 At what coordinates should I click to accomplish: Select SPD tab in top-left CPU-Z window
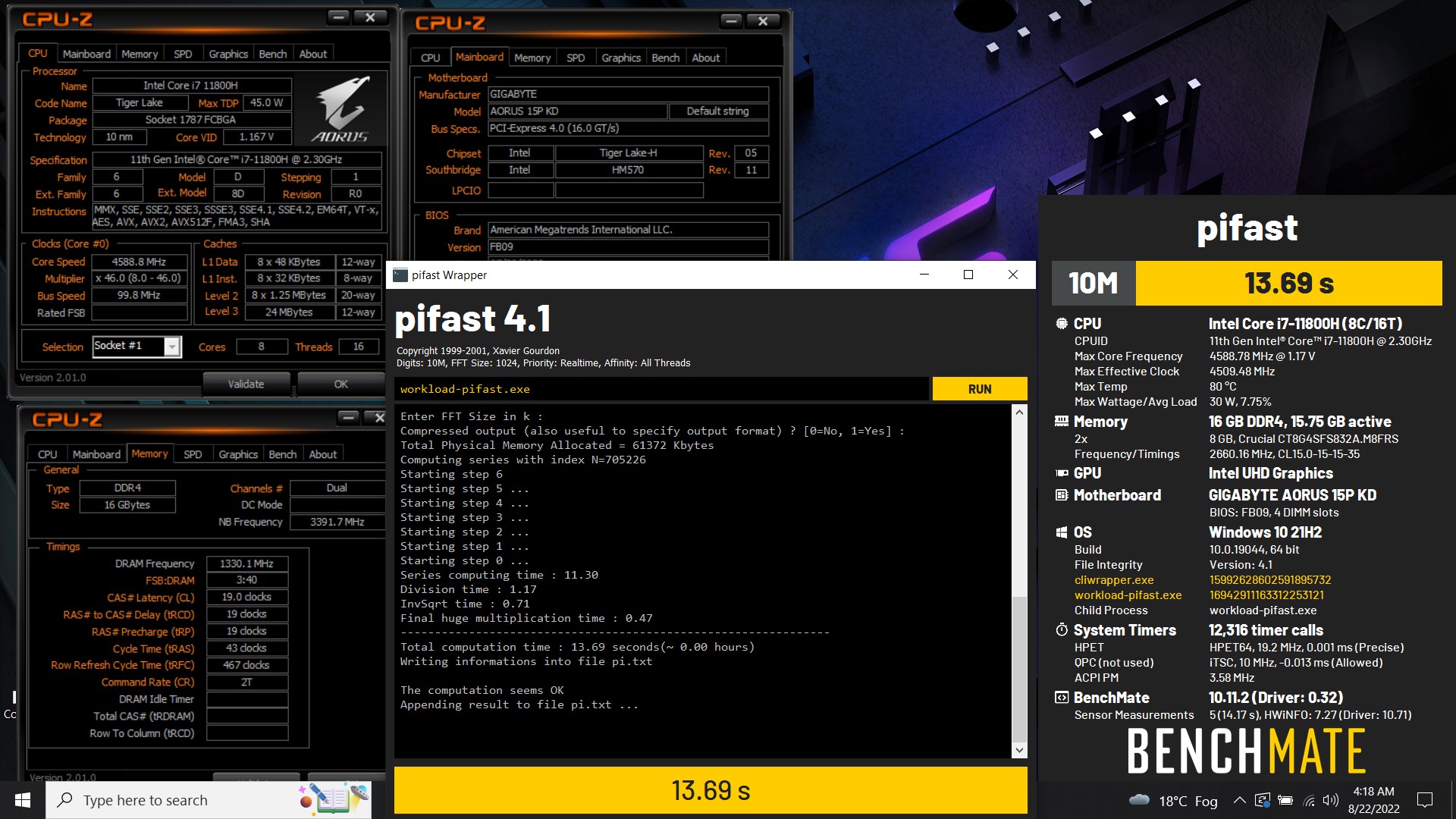pos(183,54)
